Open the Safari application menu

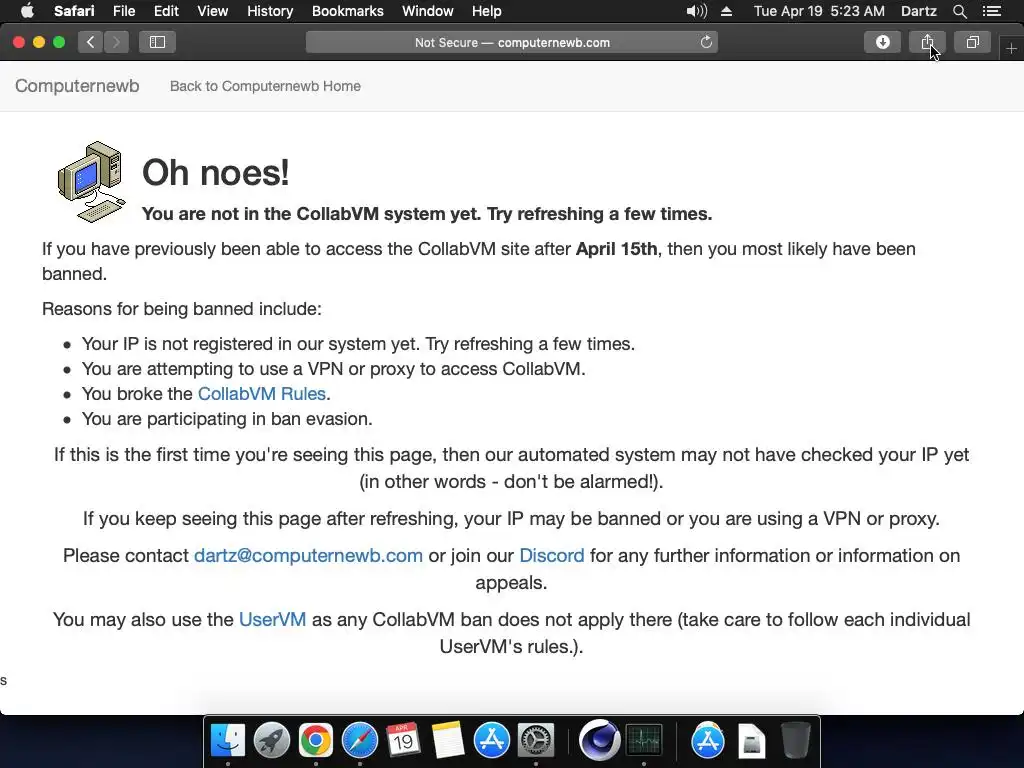click(74, 11)
